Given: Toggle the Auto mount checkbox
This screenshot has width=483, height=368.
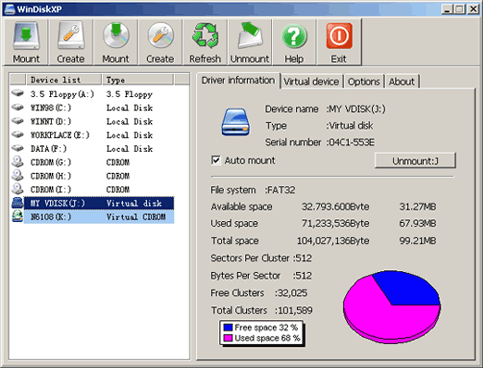Looking at the screenshot, I should pos(216,160).
